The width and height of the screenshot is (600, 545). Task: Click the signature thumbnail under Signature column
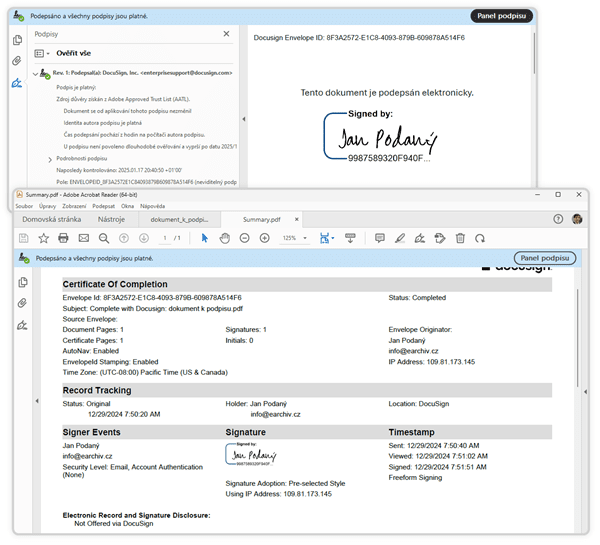click(x=251, y=454)
